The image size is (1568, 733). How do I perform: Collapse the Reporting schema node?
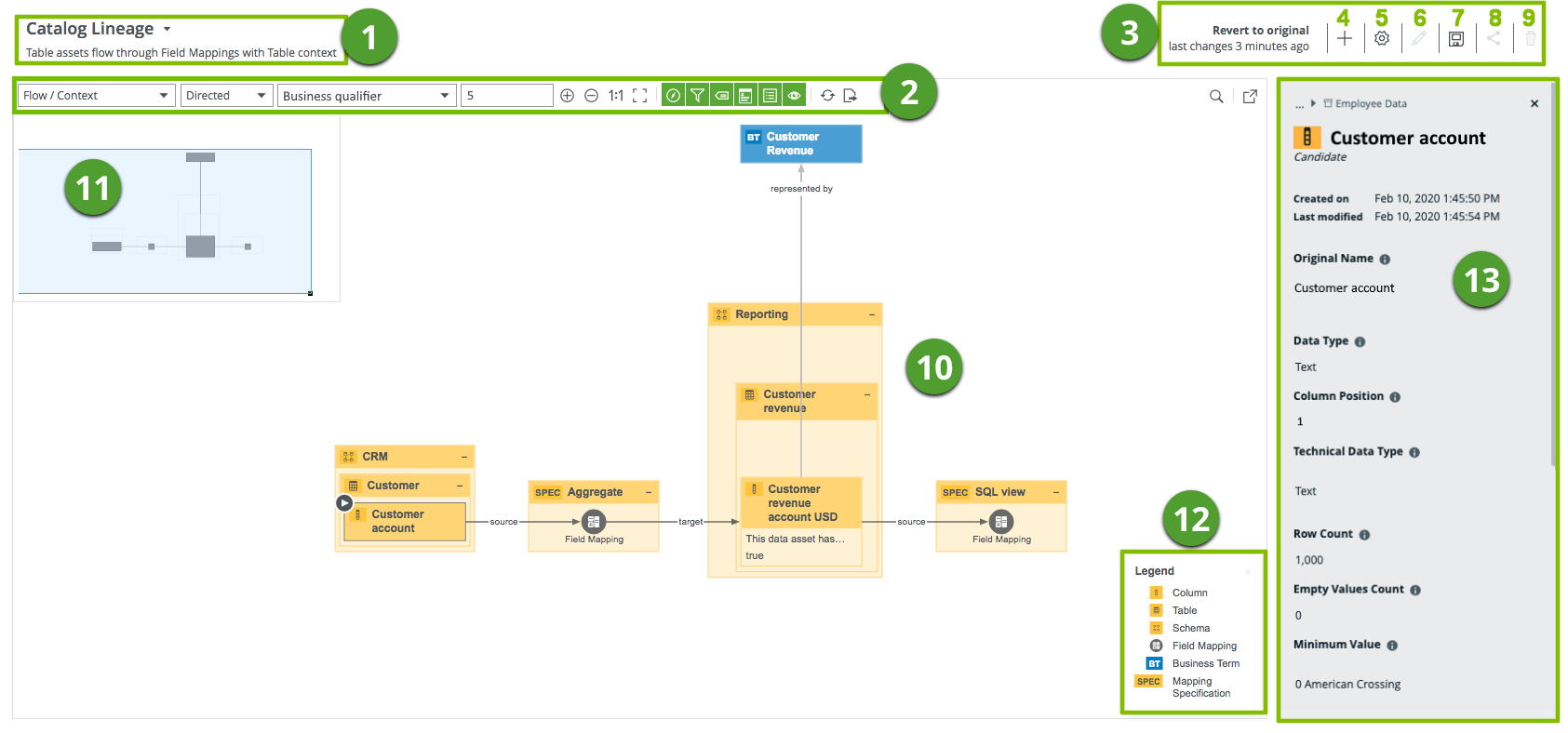[x=872, y=315]
